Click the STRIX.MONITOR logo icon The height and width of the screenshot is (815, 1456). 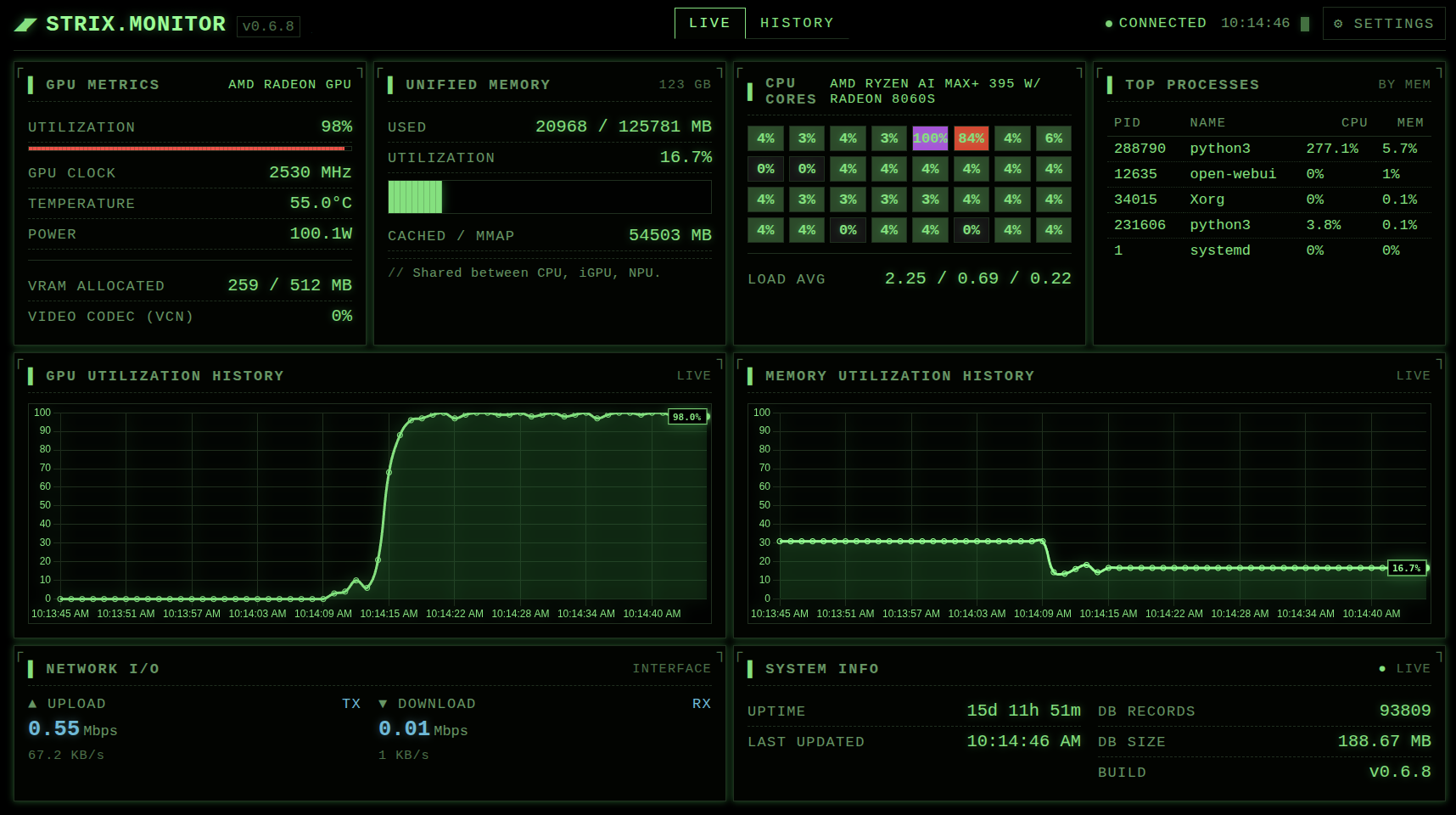click(x=25, y=25)
